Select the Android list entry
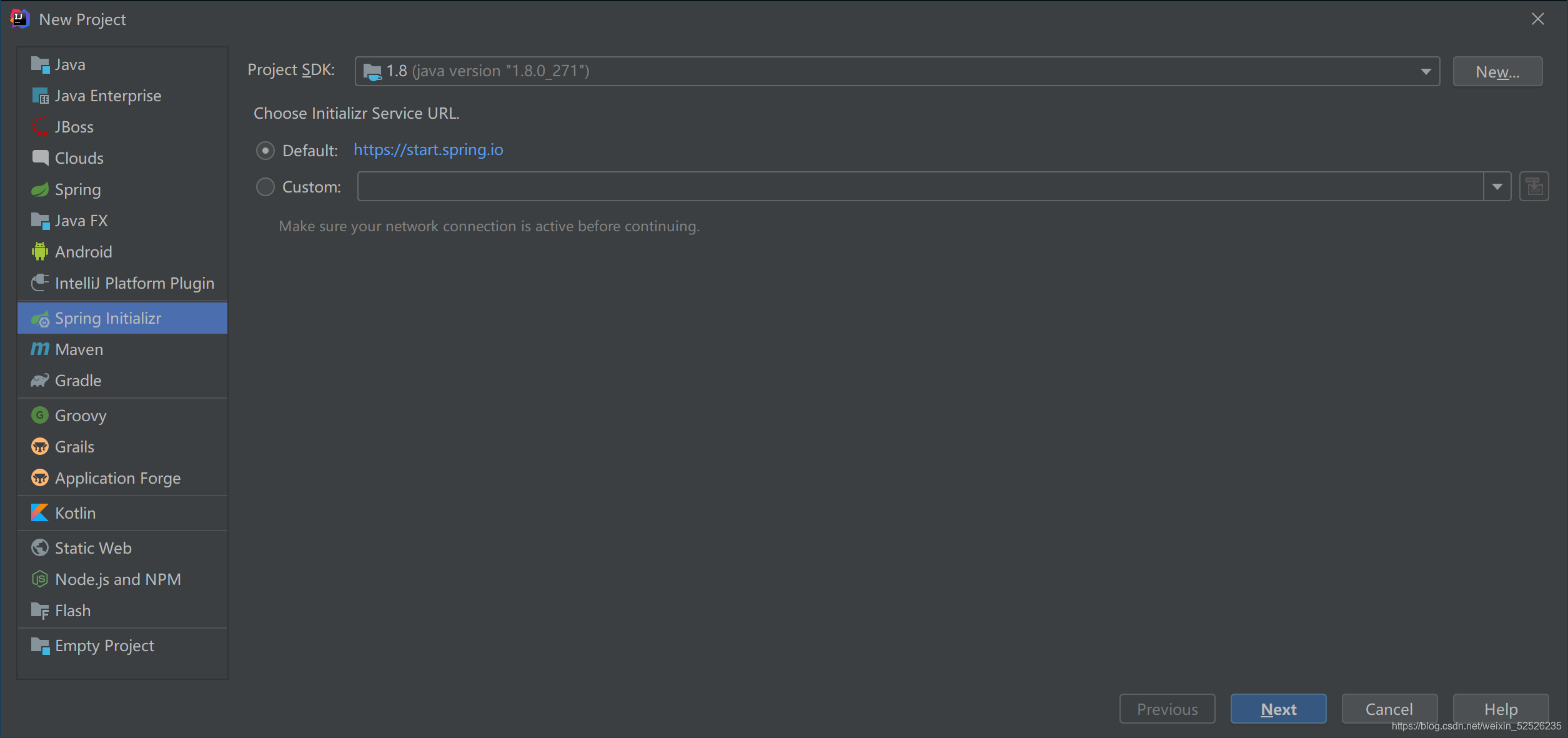This screenshot has height=738, width=1568. pyautogui.click(x=122, y=252)
